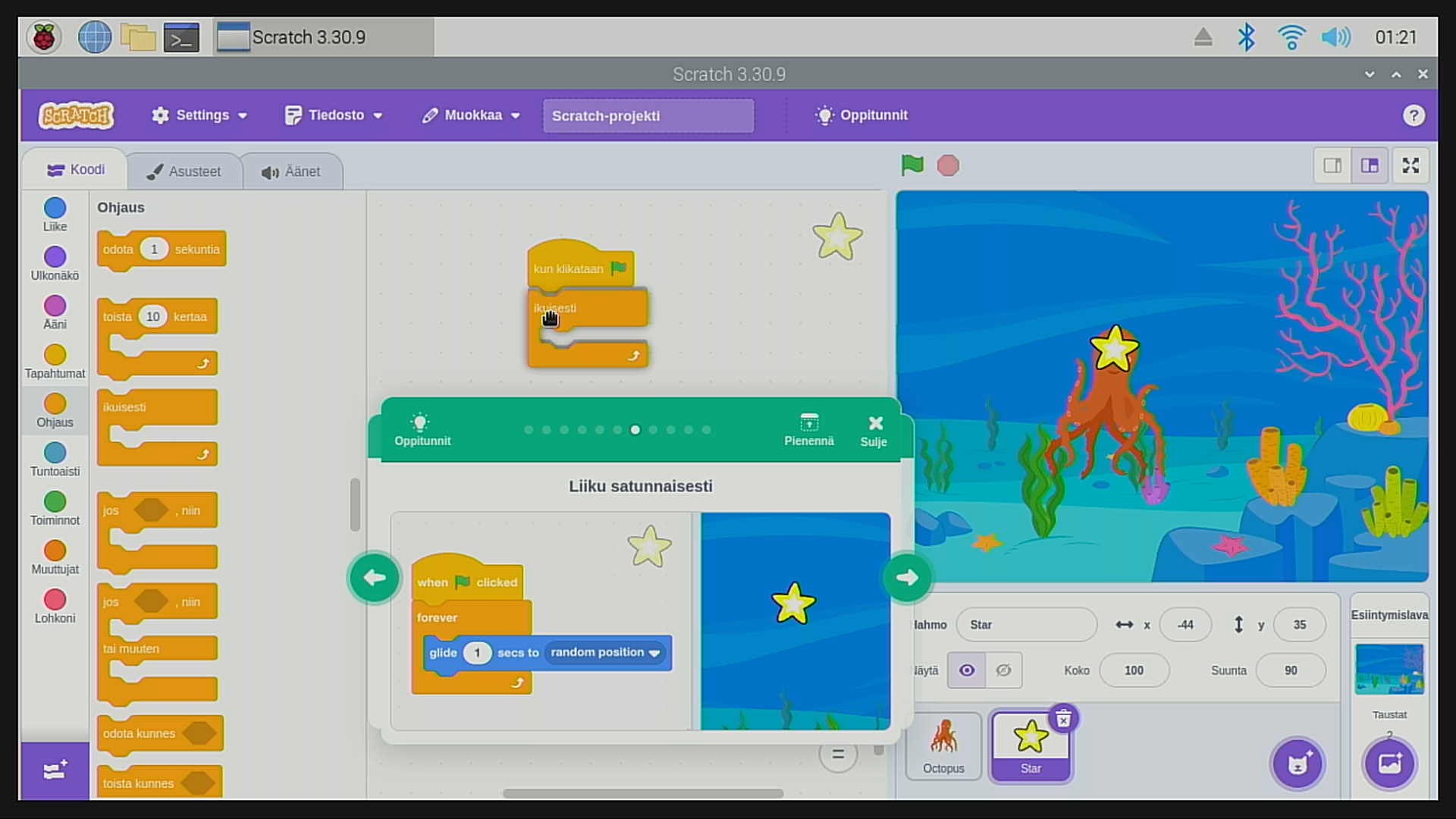
Task: Click the choose a backdrop button
Action: pyautogui.click(x=1389, y=763)
